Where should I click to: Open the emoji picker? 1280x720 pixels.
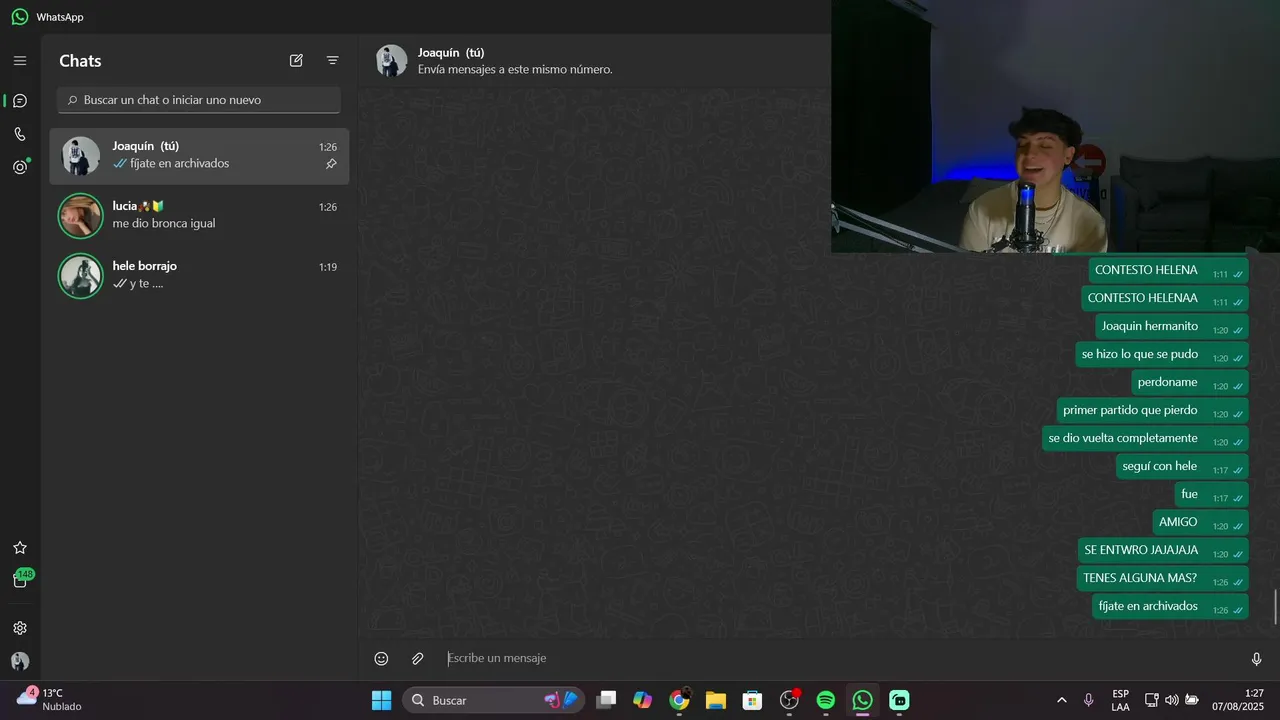pyautogui.click(x=381, y=659)
